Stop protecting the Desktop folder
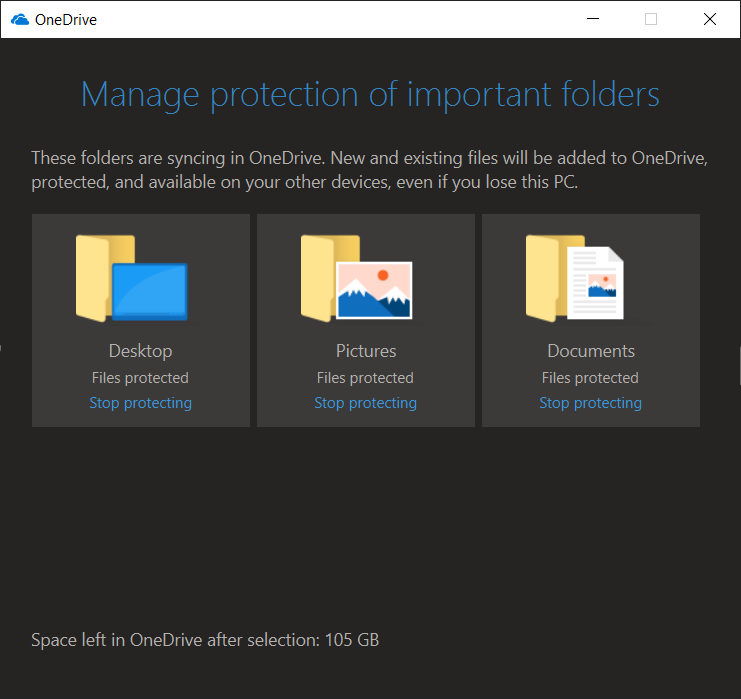The height and width of the screenshot is (699, 741). point(140,403)
